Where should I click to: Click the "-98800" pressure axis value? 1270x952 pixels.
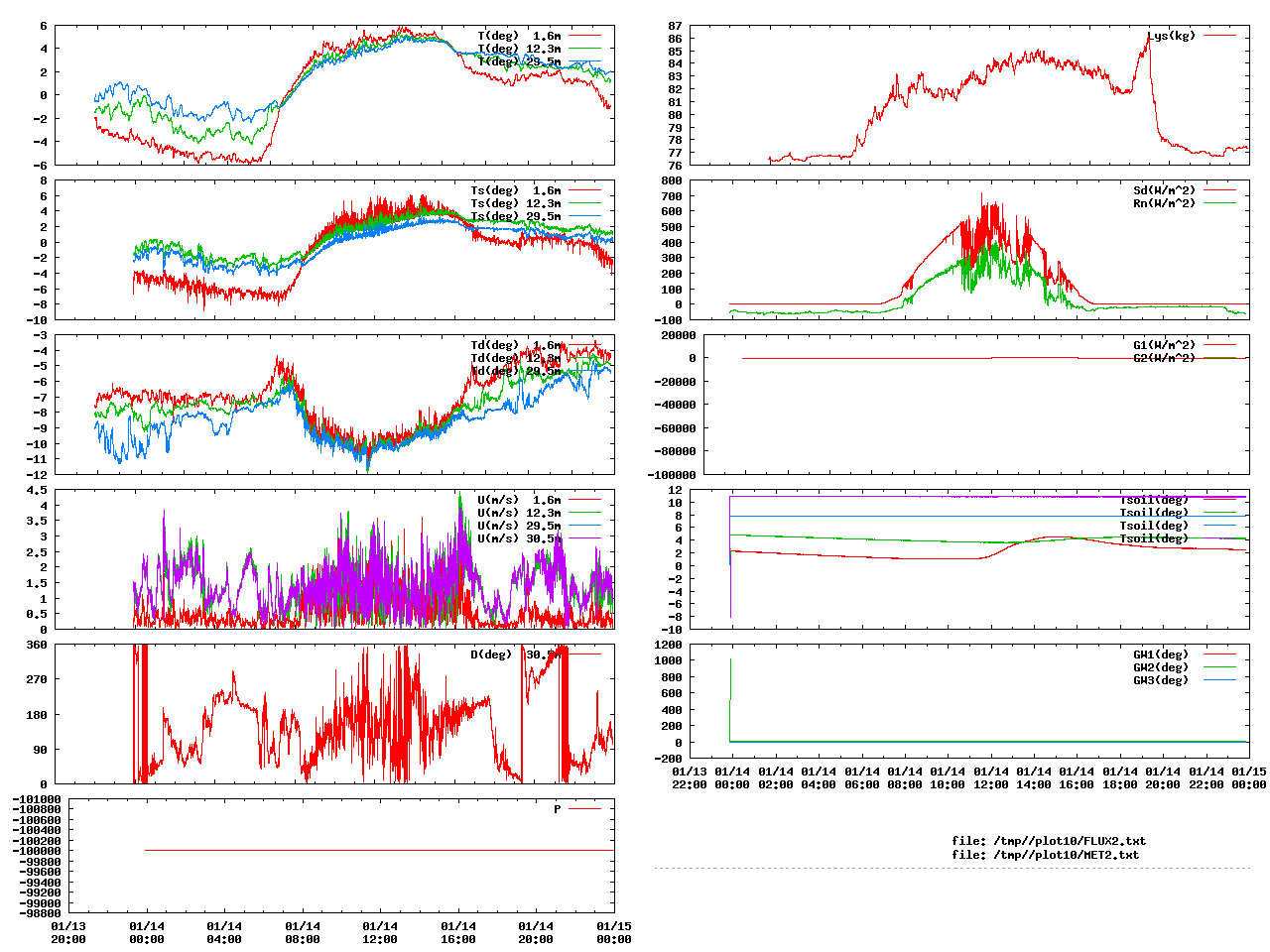click(x=41, y=913)
